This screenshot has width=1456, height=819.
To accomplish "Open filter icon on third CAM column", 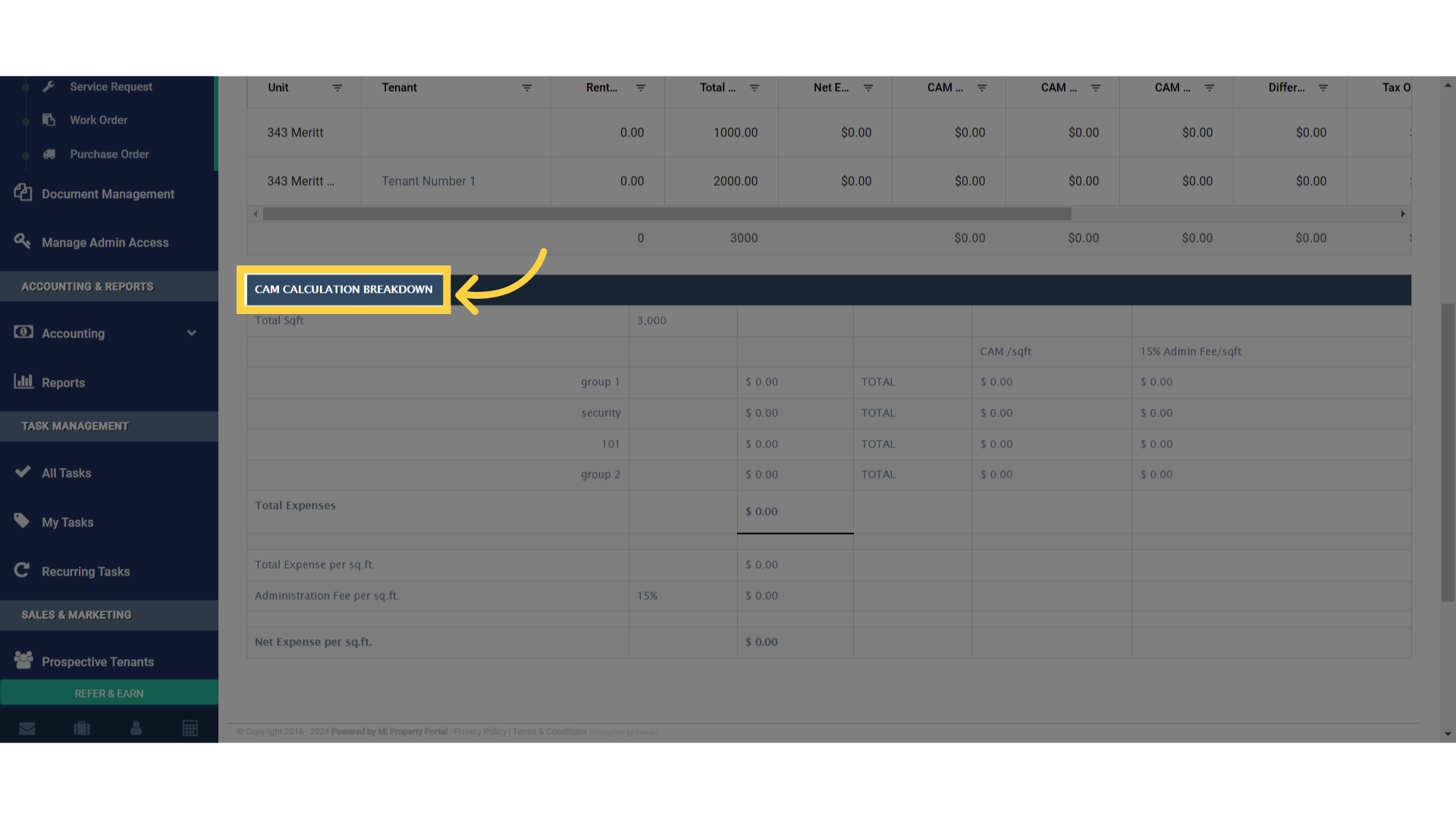I will click(x=1210, y=88).
